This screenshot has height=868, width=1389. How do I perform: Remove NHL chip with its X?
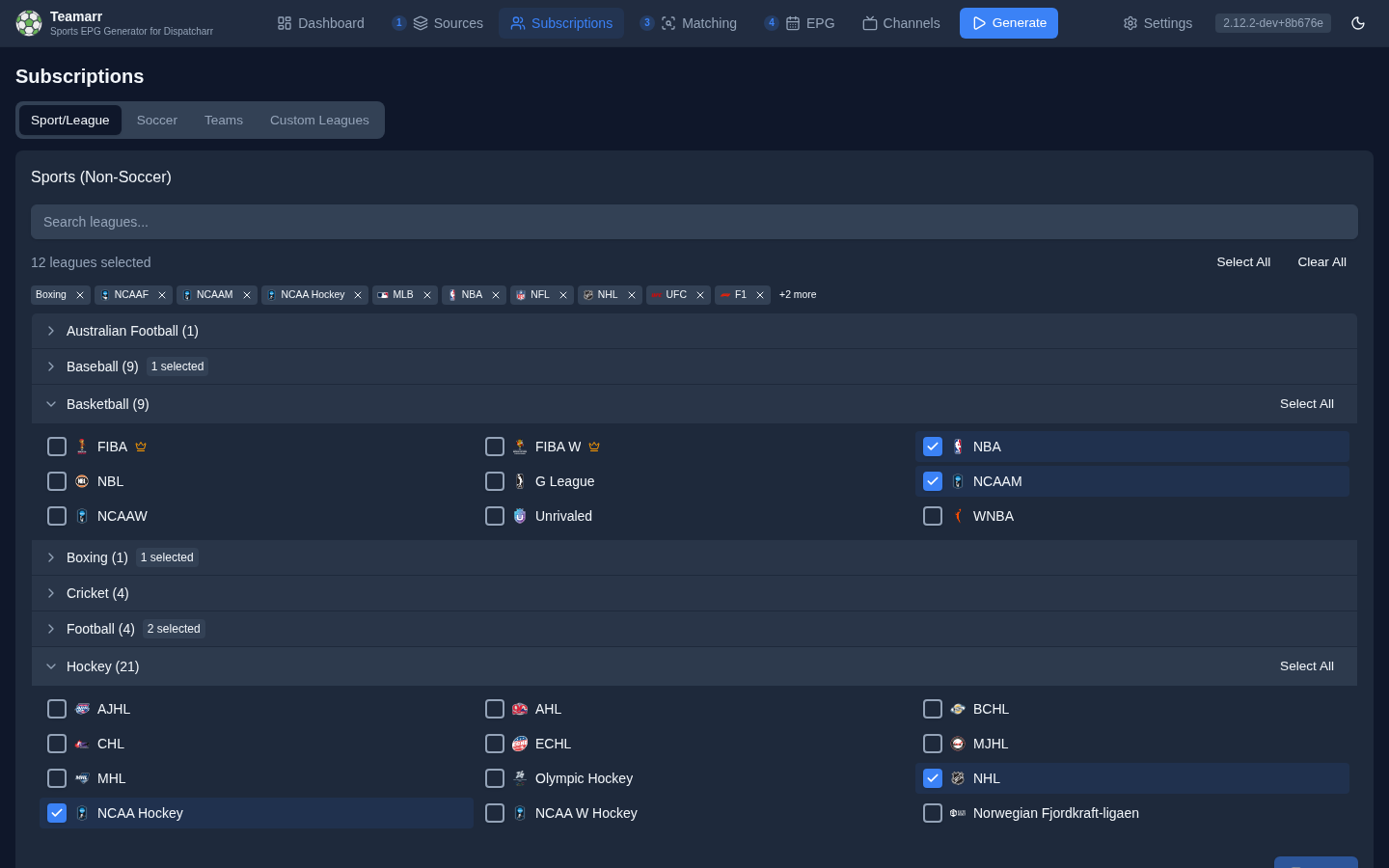tap(632, 295)
